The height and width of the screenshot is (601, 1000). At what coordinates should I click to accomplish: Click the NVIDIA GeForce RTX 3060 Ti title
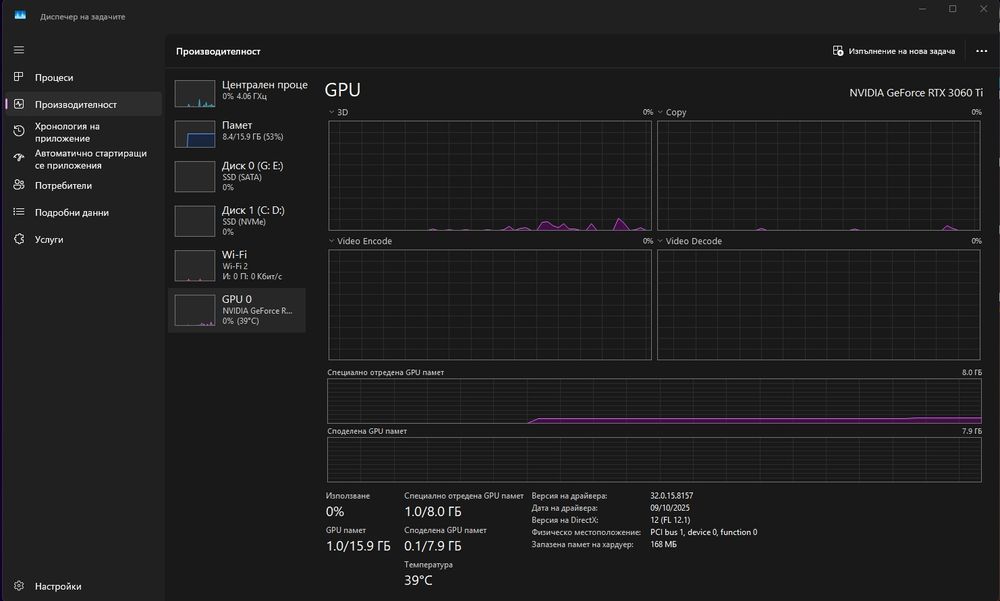pyautogui.click(x=916, y=93)
